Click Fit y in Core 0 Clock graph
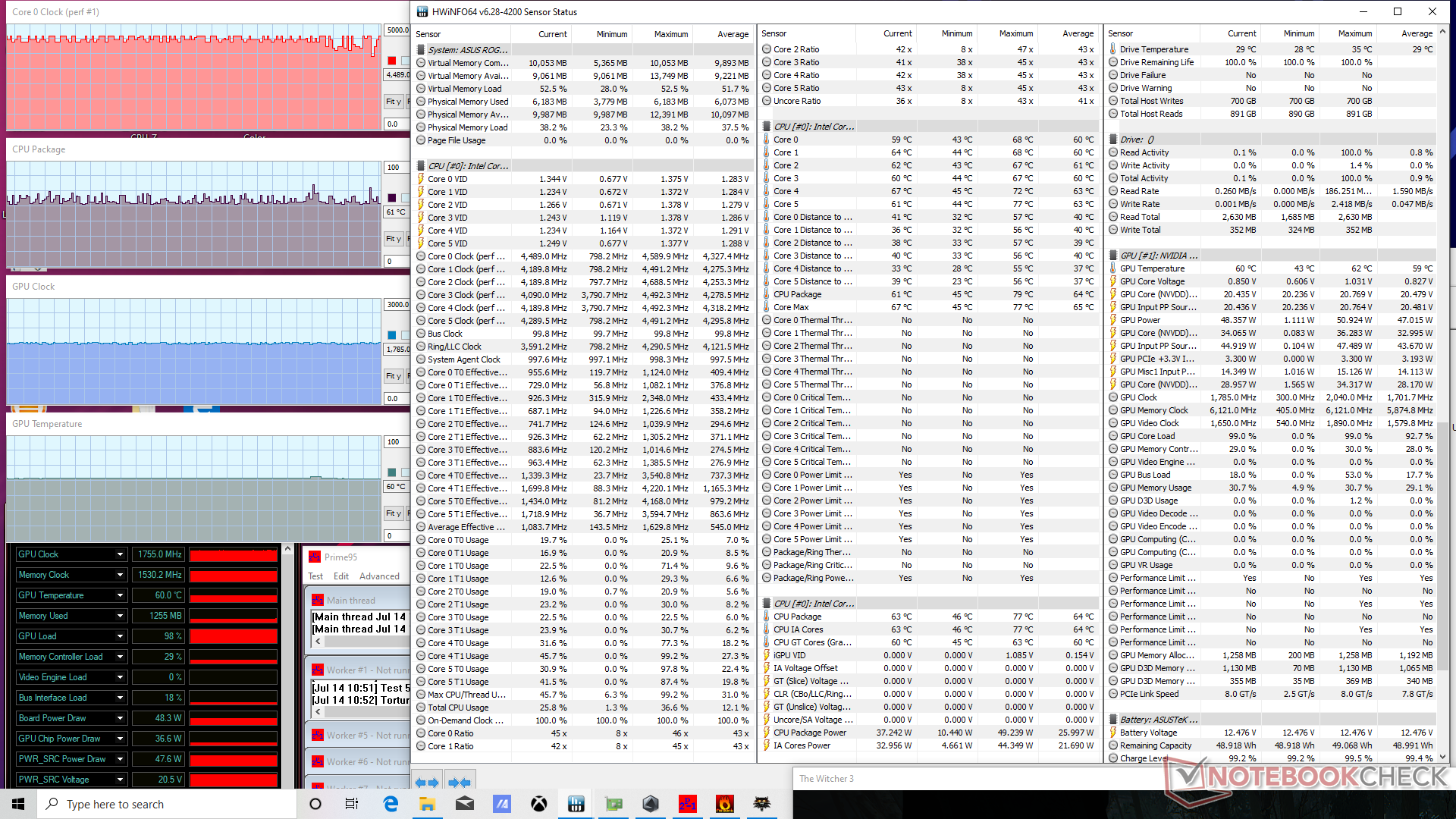 pos(393,102)
